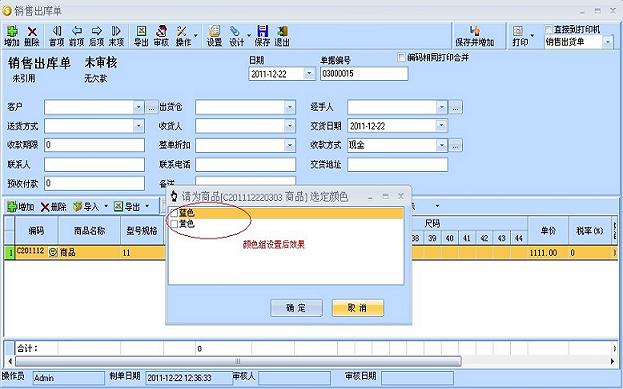Click the 导出 icon in the top toolbar

coord(141,31)
